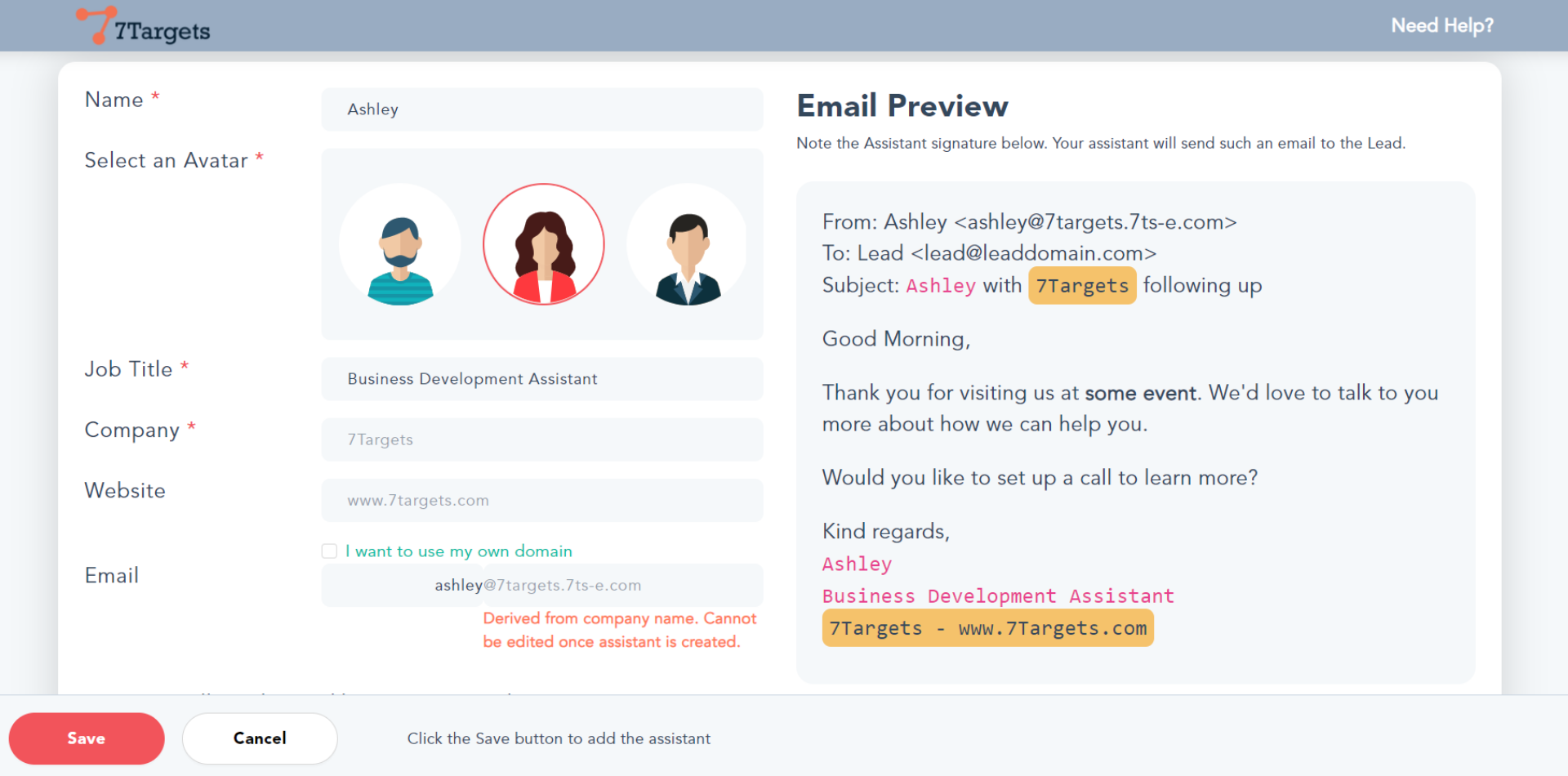This screenshot has width=1568, height=776.
Task: Click the bold 'some event' placeholder text
Action: click(x=1140, y=394)
